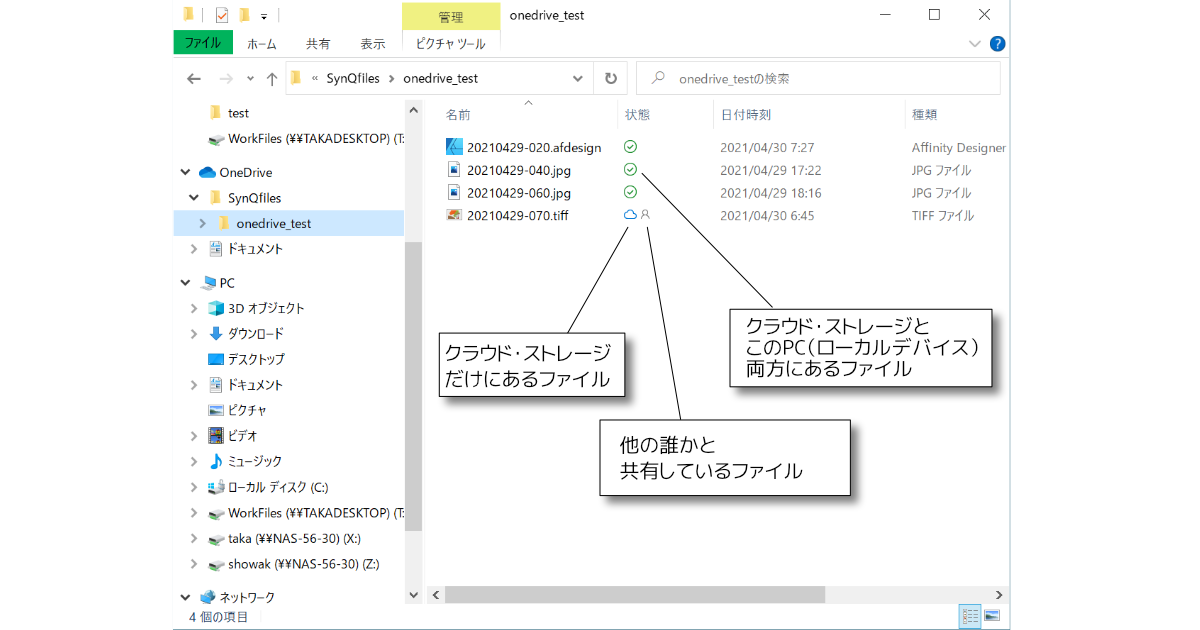
Task: Sort files by the 名前 column header
Action: (x=458, y=115)
